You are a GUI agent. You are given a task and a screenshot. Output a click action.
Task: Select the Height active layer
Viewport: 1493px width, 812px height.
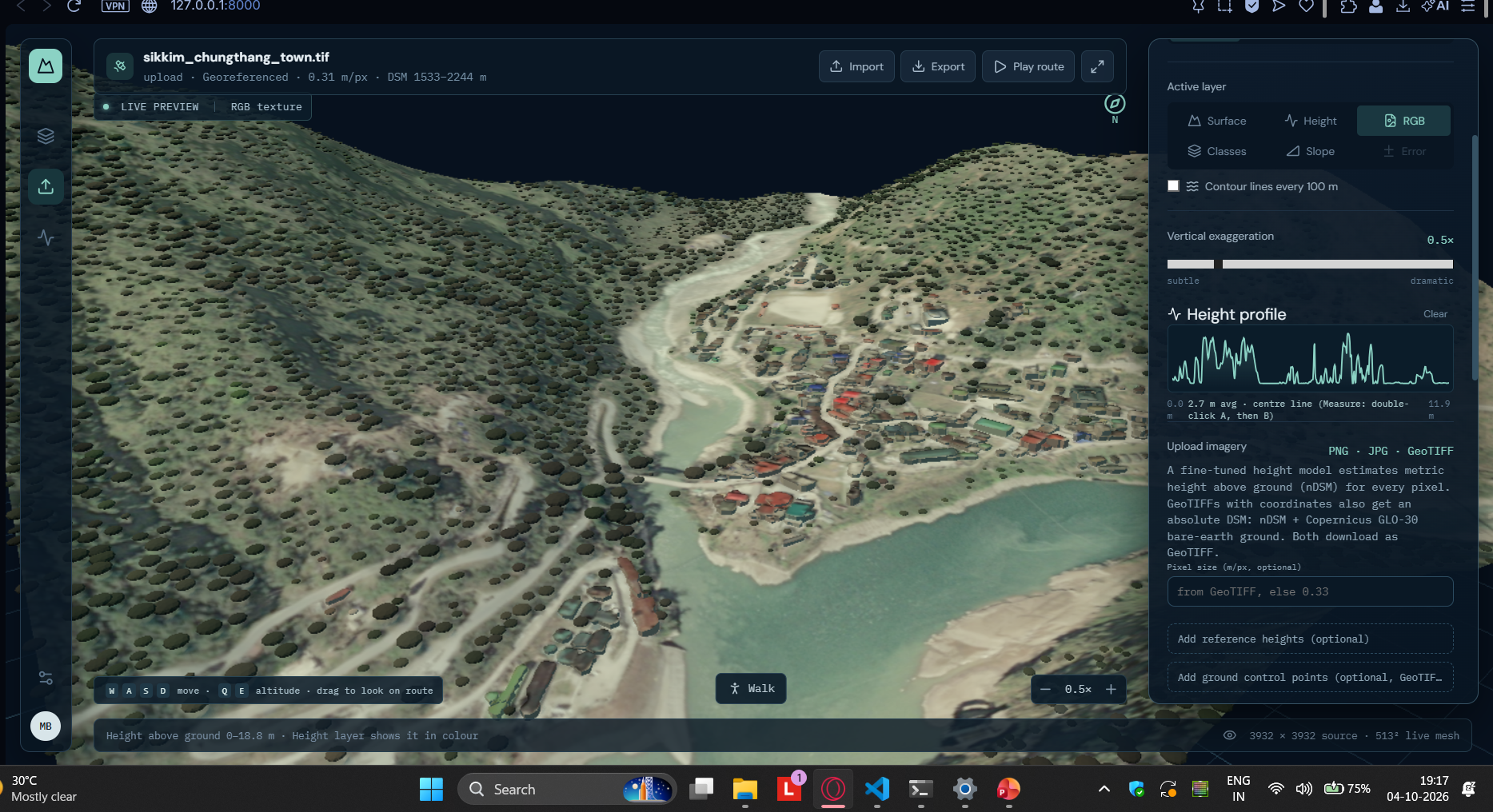[1311, 121]
